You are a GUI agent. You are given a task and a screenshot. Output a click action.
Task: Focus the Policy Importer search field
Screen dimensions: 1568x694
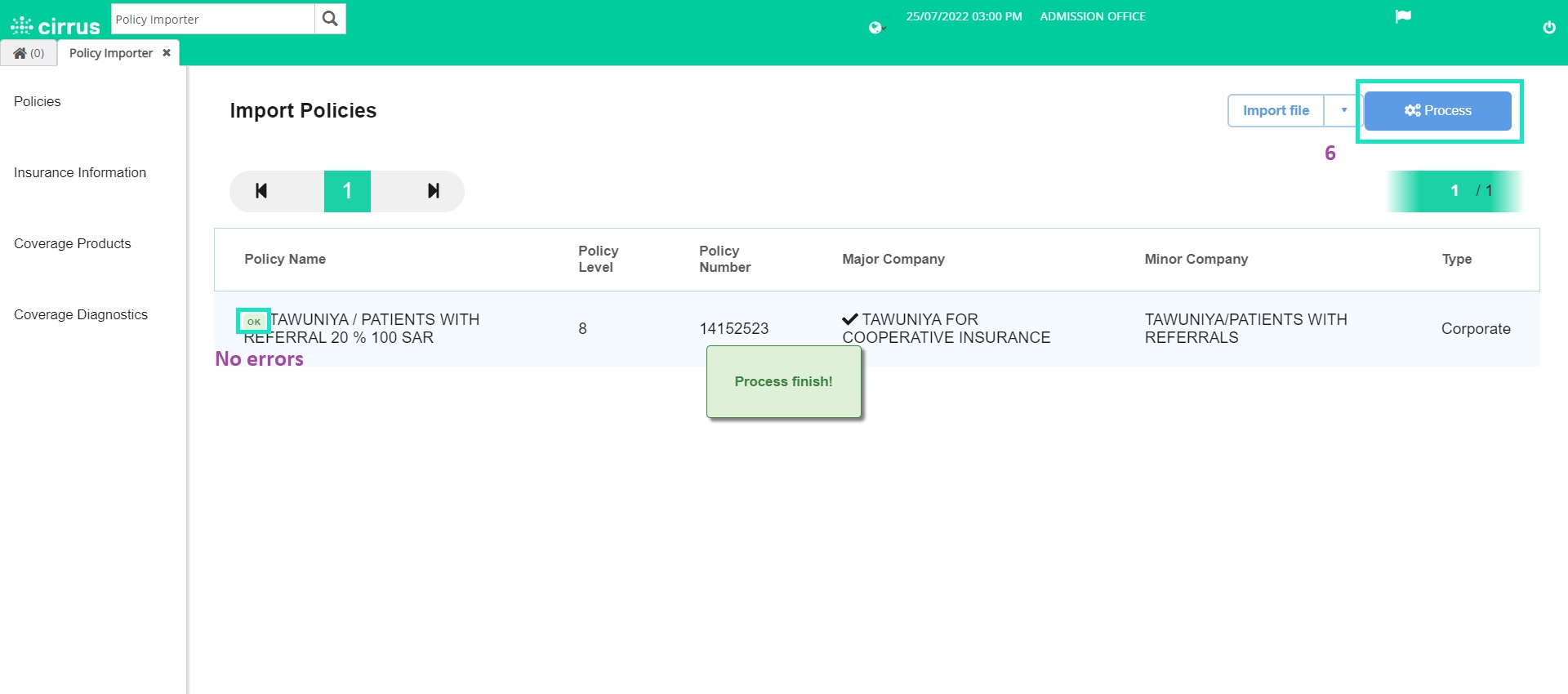(212, 19)
